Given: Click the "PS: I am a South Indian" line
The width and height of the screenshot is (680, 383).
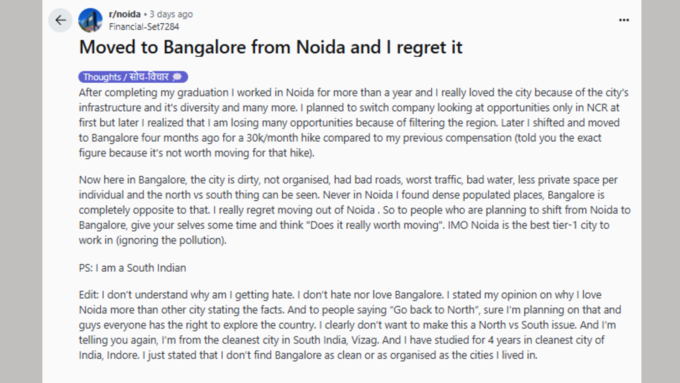Looking at the screenshot, I should tap(132, 268).
